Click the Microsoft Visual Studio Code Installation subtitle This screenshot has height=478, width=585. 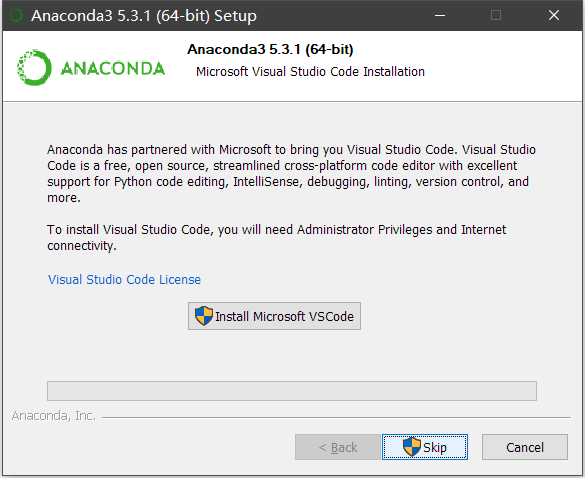310,71
